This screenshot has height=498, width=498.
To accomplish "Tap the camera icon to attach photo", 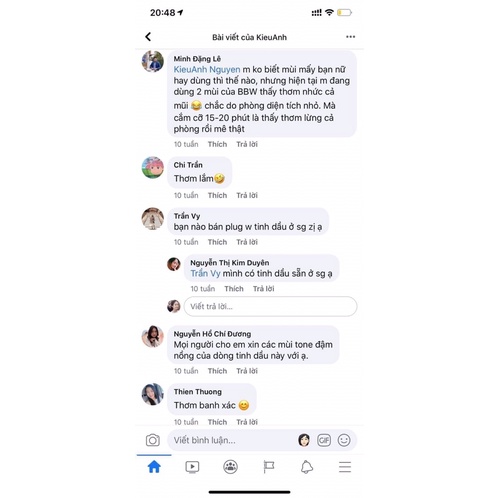I will pyautogui.click(x=153, y=440).
